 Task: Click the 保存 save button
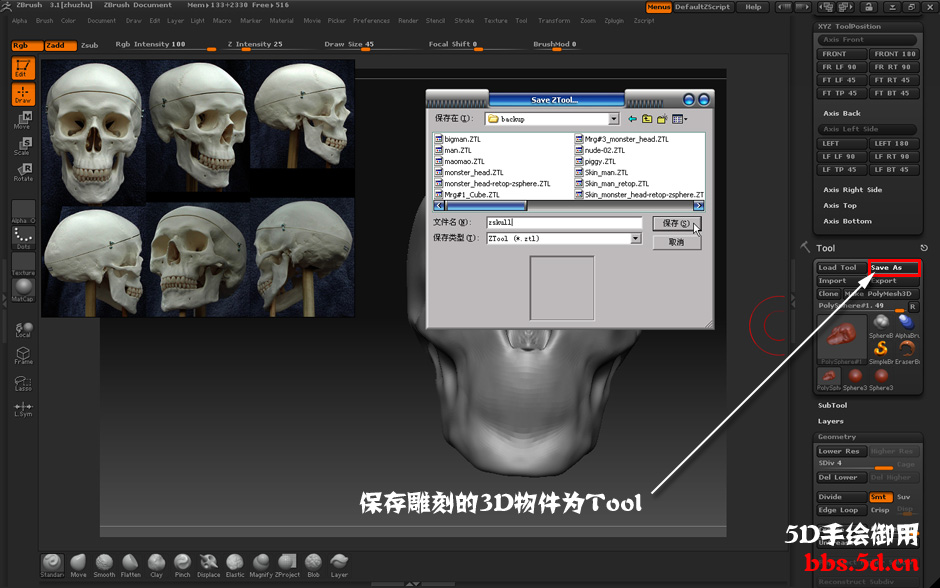(676, 223)
